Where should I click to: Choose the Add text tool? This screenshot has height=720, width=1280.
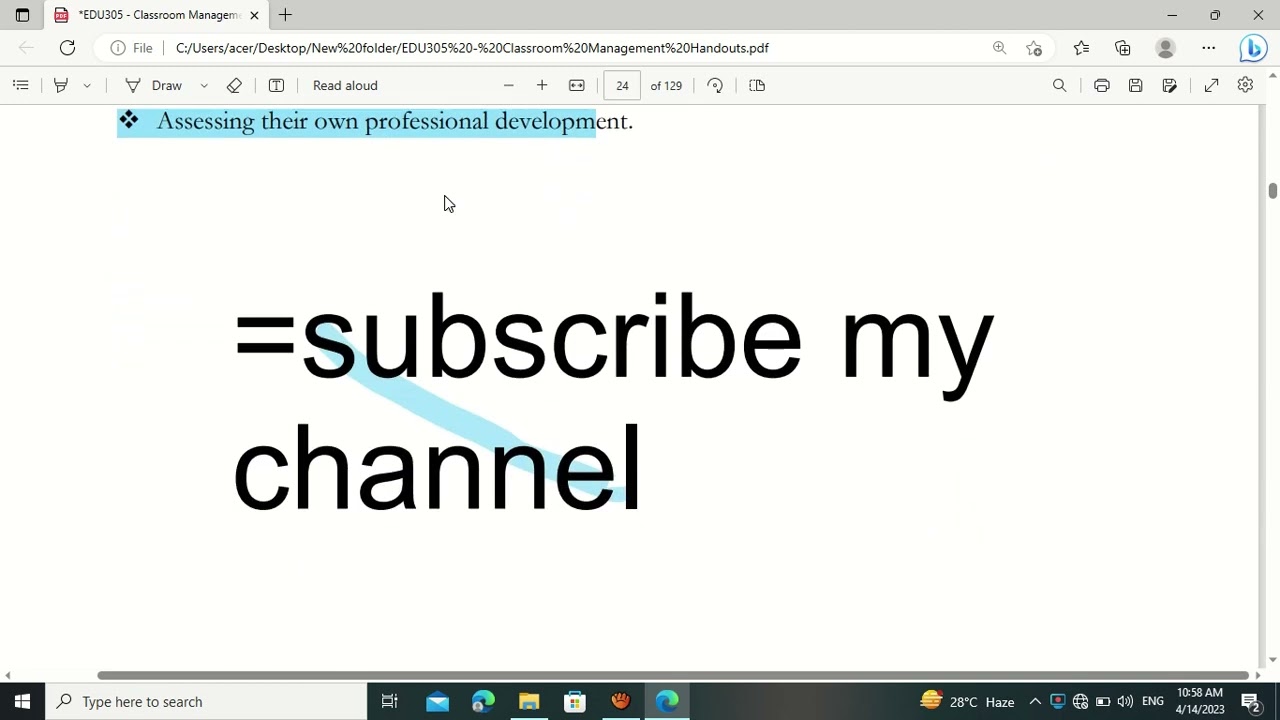[276, 85]
